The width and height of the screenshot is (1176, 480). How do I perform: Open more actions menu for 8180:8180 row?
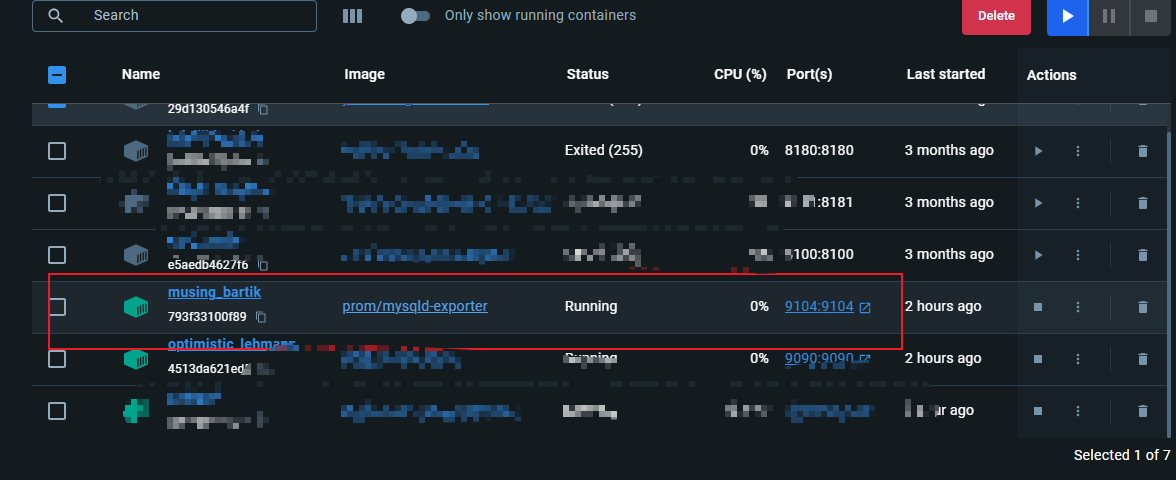click(x=1078, y=151)
